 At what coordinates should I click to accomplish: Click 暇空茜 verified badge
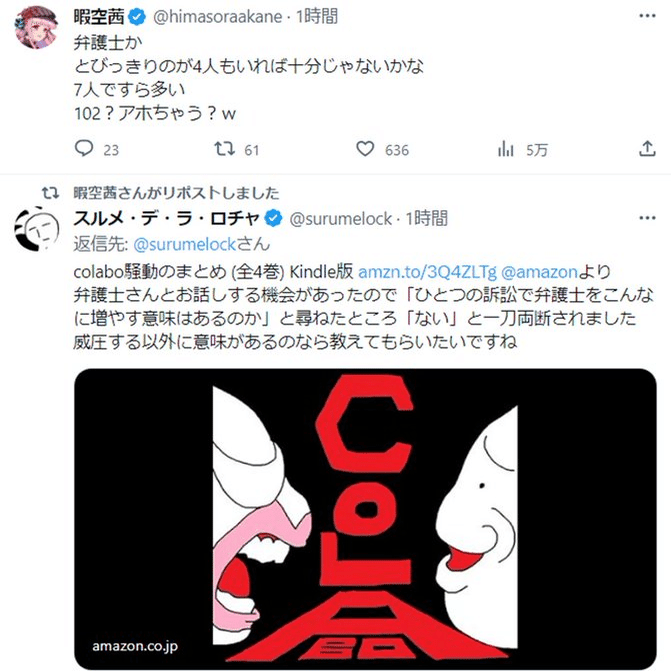(x=137, y=17)
